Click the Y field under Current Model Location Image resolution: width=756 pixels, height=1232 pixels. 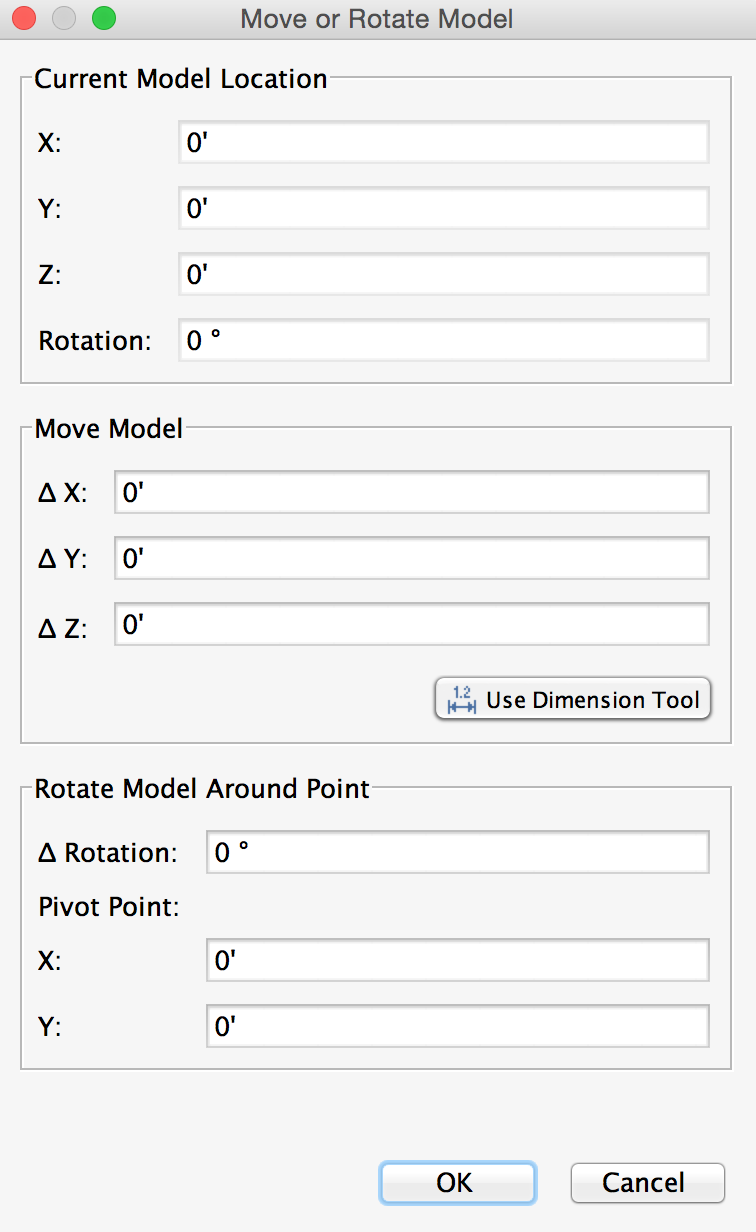pyautogui.click(x=442, y=208)
